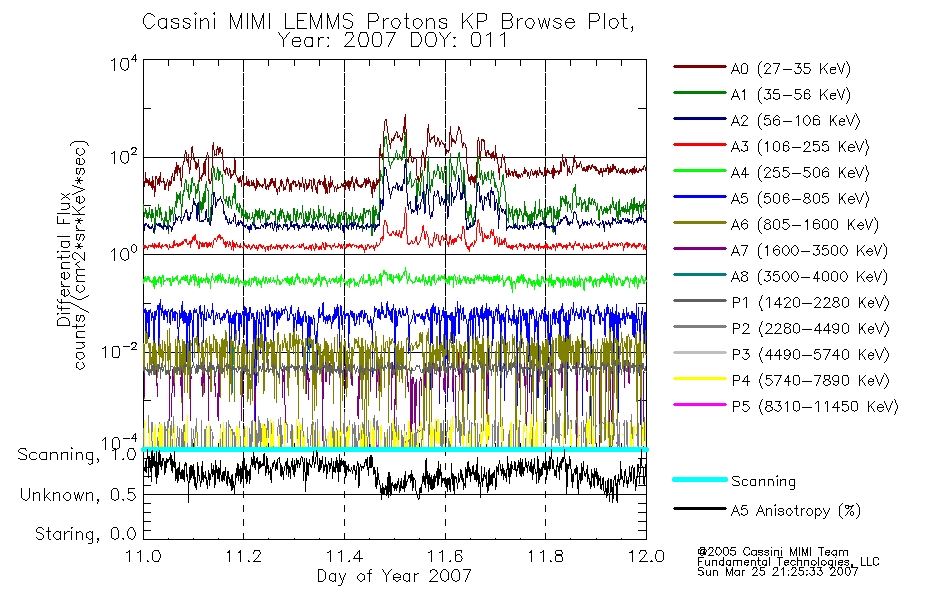Image resolution: width=950 pixels, height=600 pixels.
Task: Click the 'Scanning, 1.0' axis label
Action: [x=77, y=455]
